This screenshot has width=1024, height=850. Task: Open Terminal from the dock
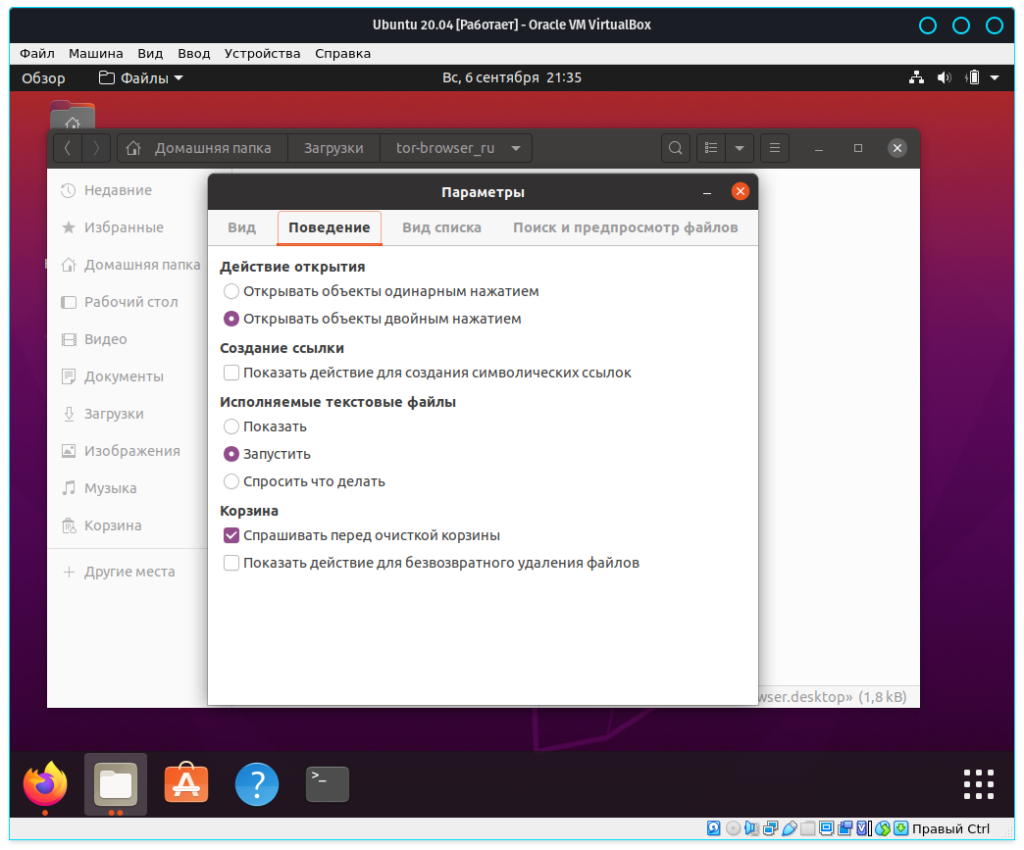pyautogui.click(x=327, y=784)
